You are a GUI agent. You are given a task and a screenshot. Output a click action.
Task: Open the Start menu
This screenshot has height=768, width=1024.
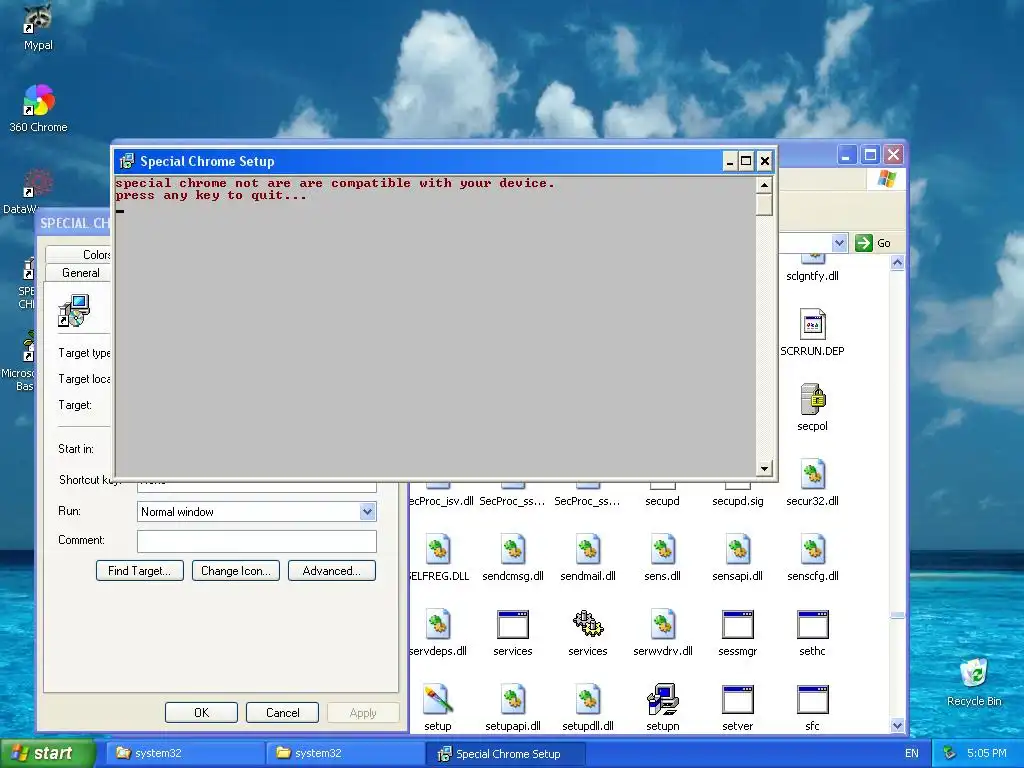(x=46, y=753)
